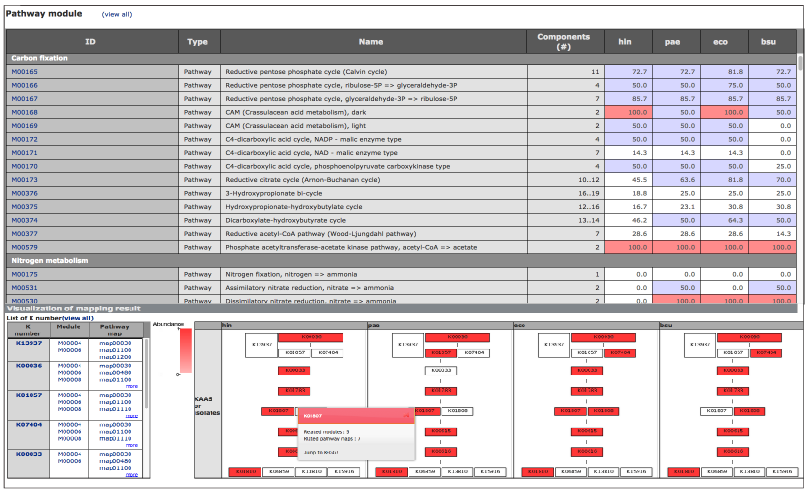Open module M00169
This screenshot has height=491, width=809.
click(x=25, y=125)
